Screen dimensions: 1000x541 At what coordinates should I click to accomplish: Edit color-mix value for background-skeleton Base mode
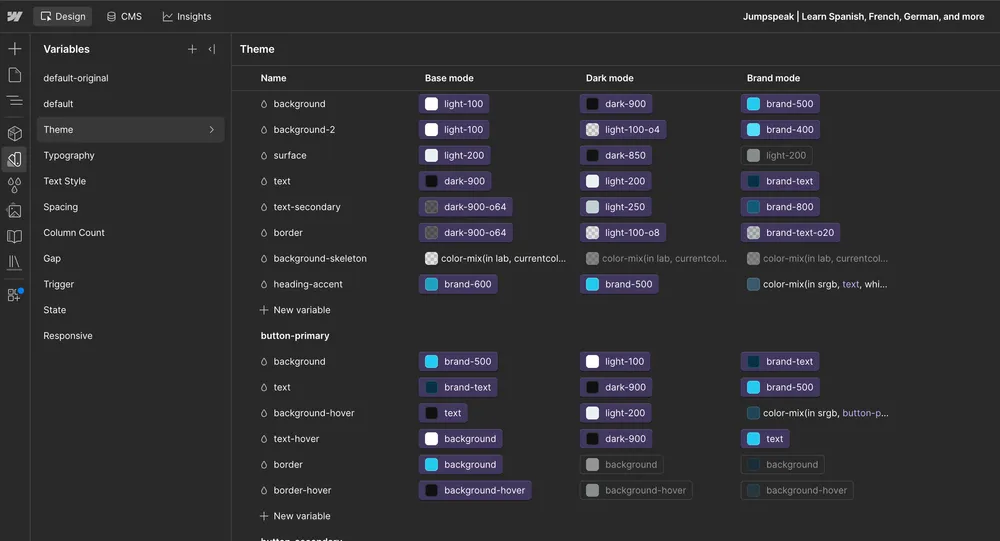pyautogui.click(x=496, y=258)
